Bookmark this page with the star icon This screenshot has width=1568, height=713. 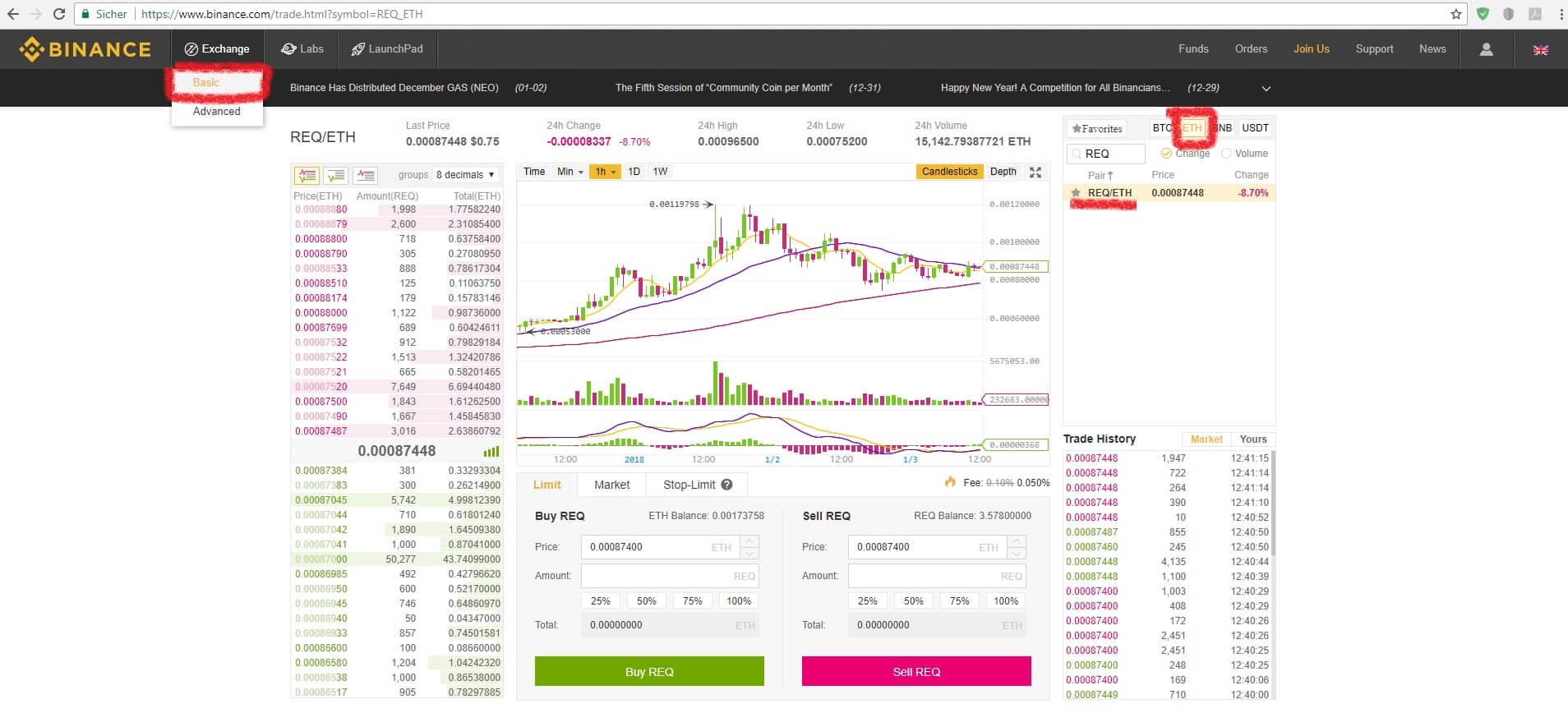1456,14
